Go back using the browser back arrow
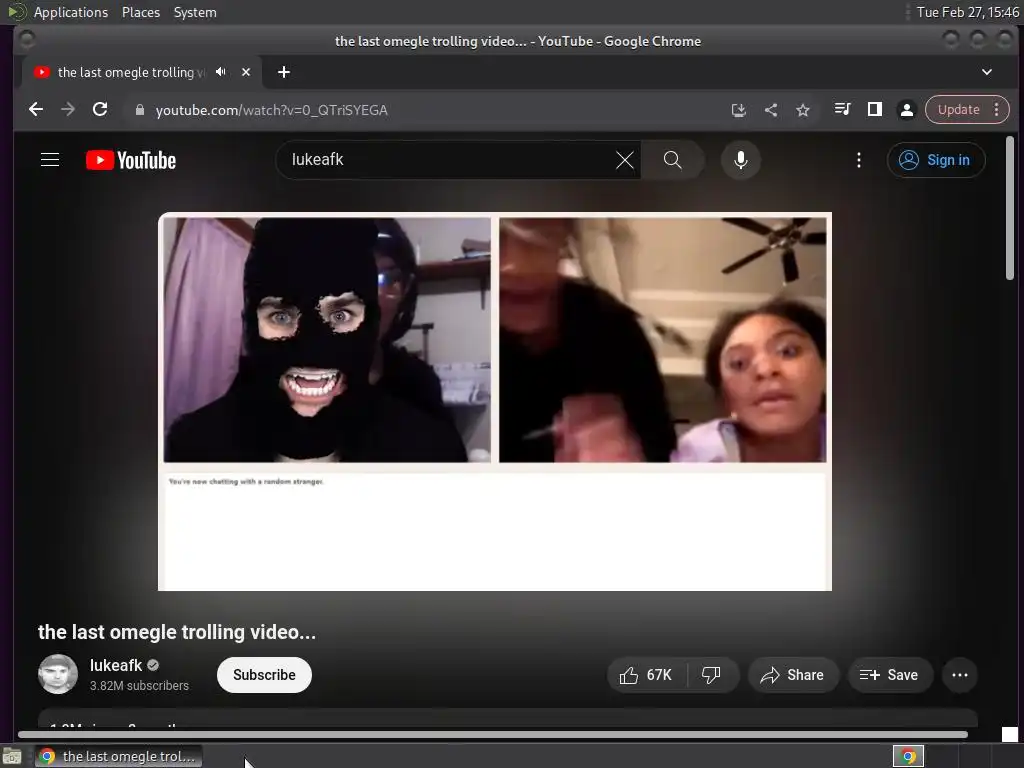This screenshot has height=768, width=1024. [36, 110]
